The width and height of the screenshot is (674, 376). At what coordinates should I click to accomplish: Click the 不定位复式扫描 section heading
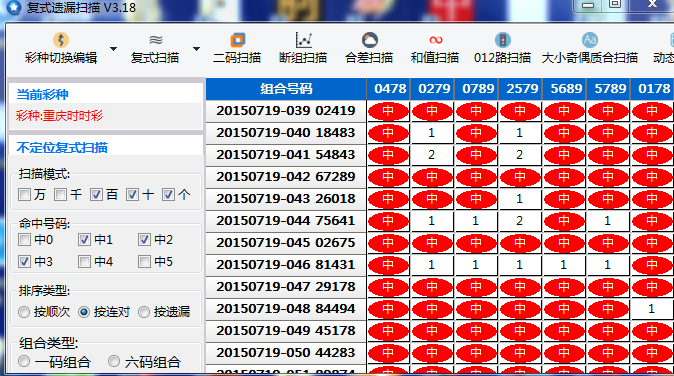tap(62, 148)
